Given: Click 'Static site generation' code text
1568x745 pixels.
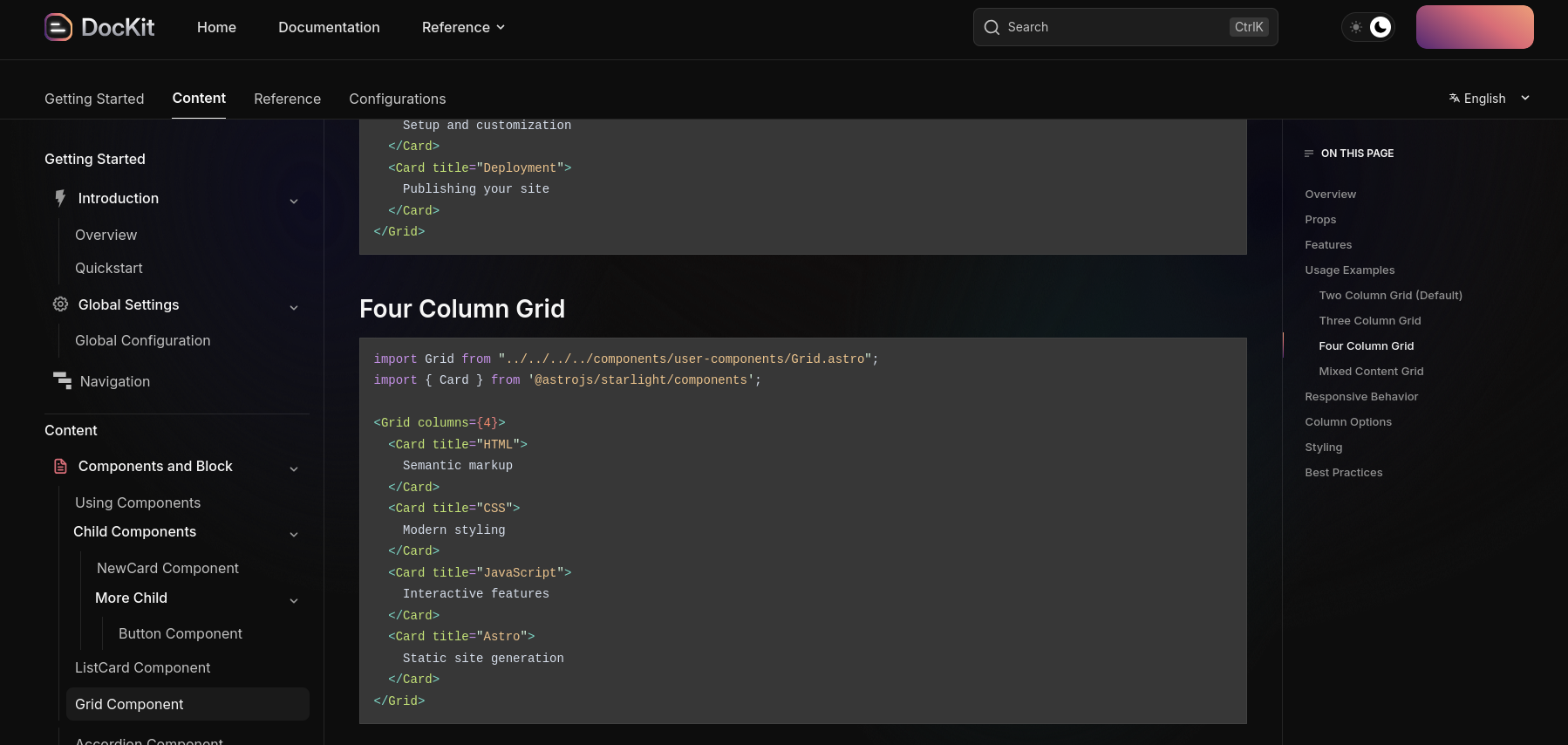Looking at the screenshot, I should [x=483, y=658].
